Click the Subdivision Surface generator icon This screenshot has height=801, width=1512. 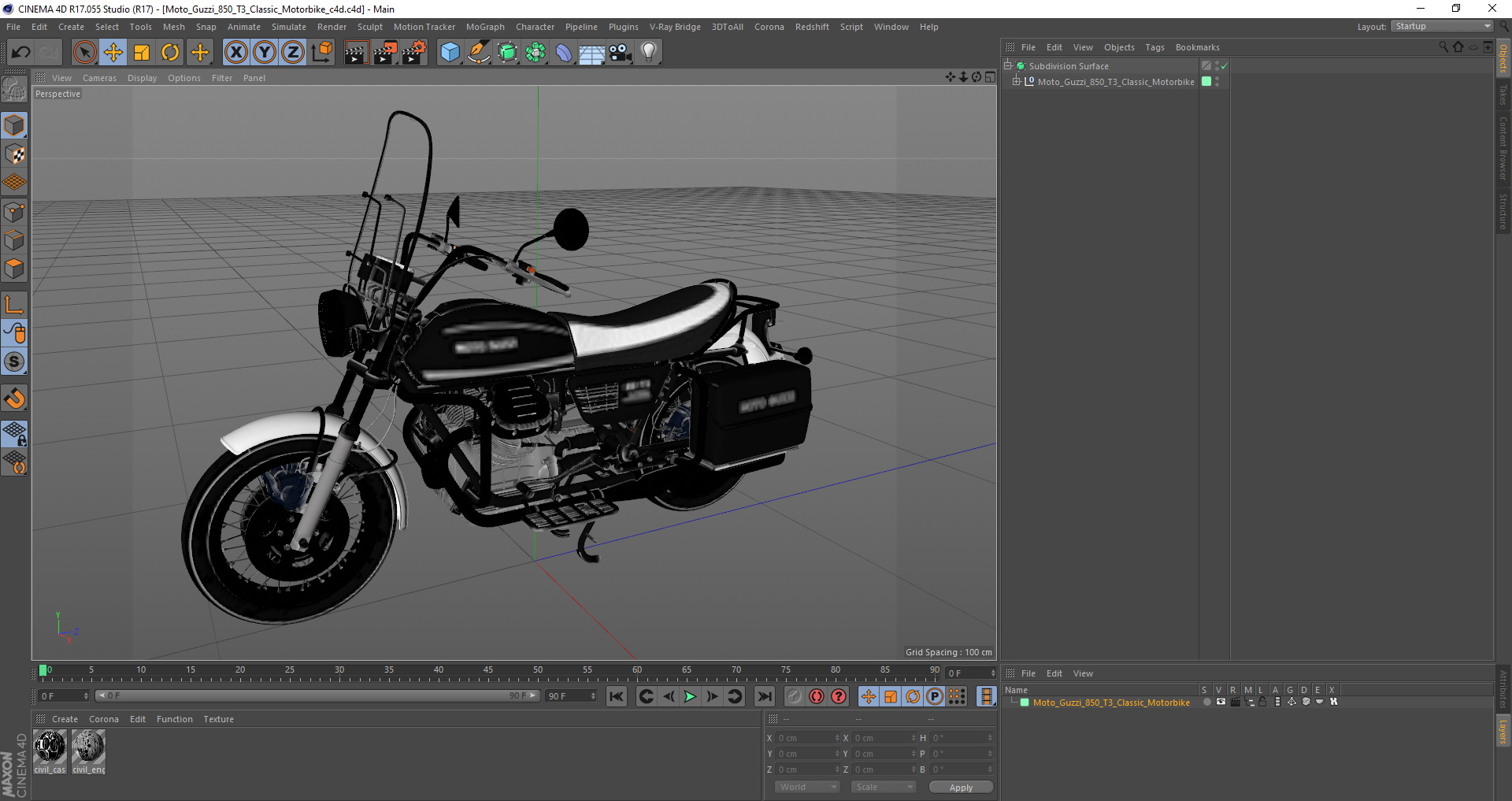pos(507,53)
